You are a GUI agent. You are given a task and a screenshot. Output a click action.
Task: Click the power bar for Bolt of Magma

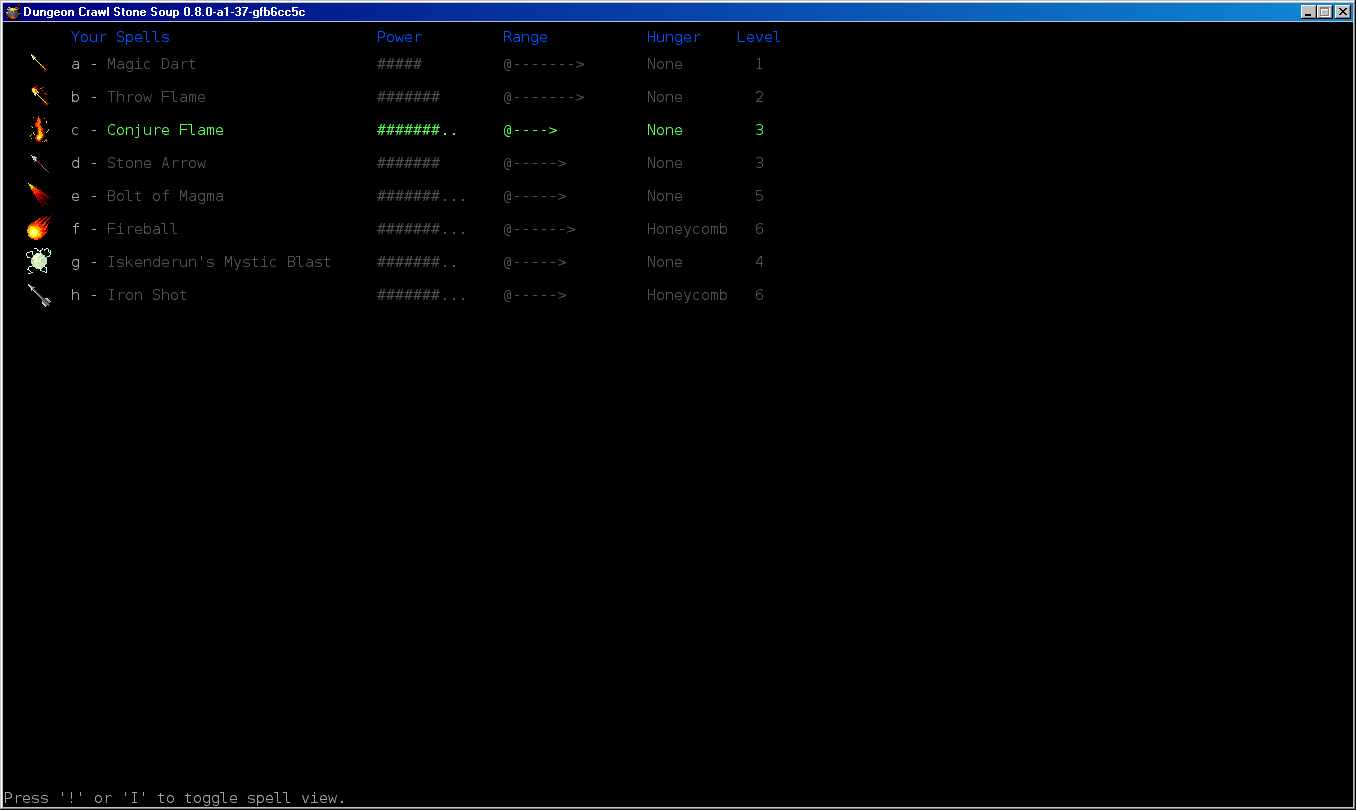[422, 196]
